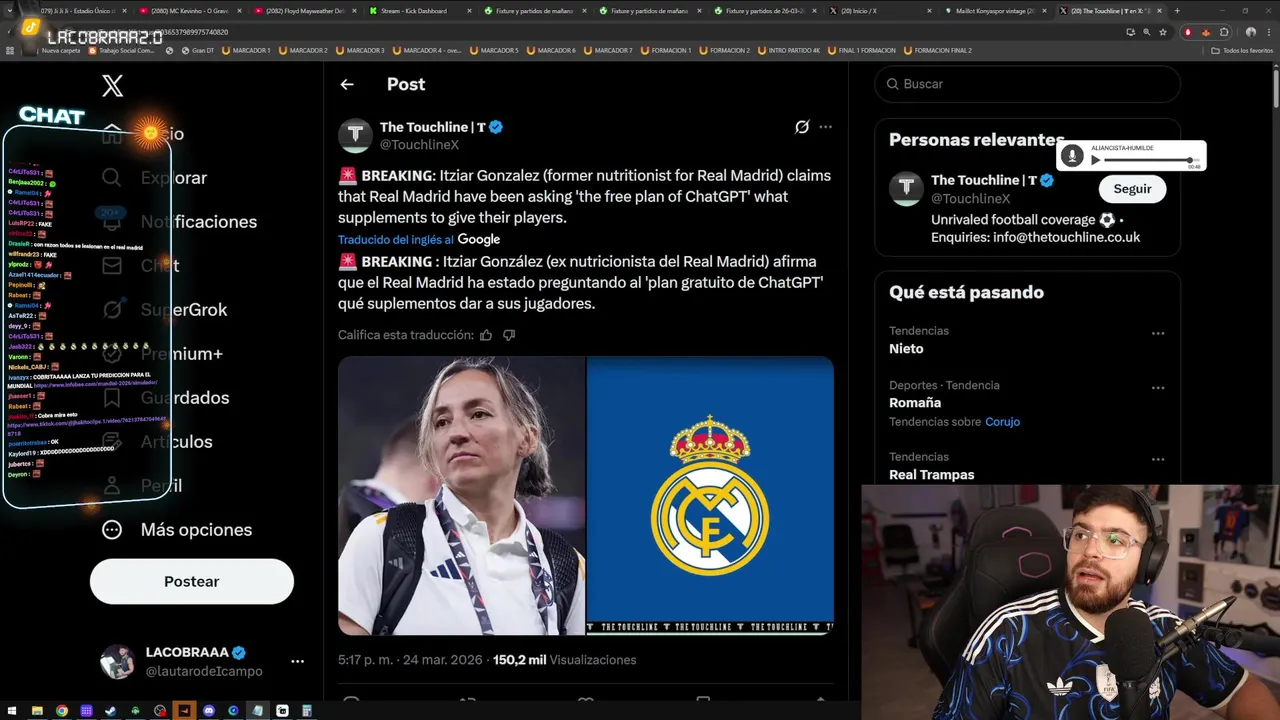This screenshot has height=720, width=1280.
Task: Switch to MC Kevinho YouTube tab
Action: (190, 11)
